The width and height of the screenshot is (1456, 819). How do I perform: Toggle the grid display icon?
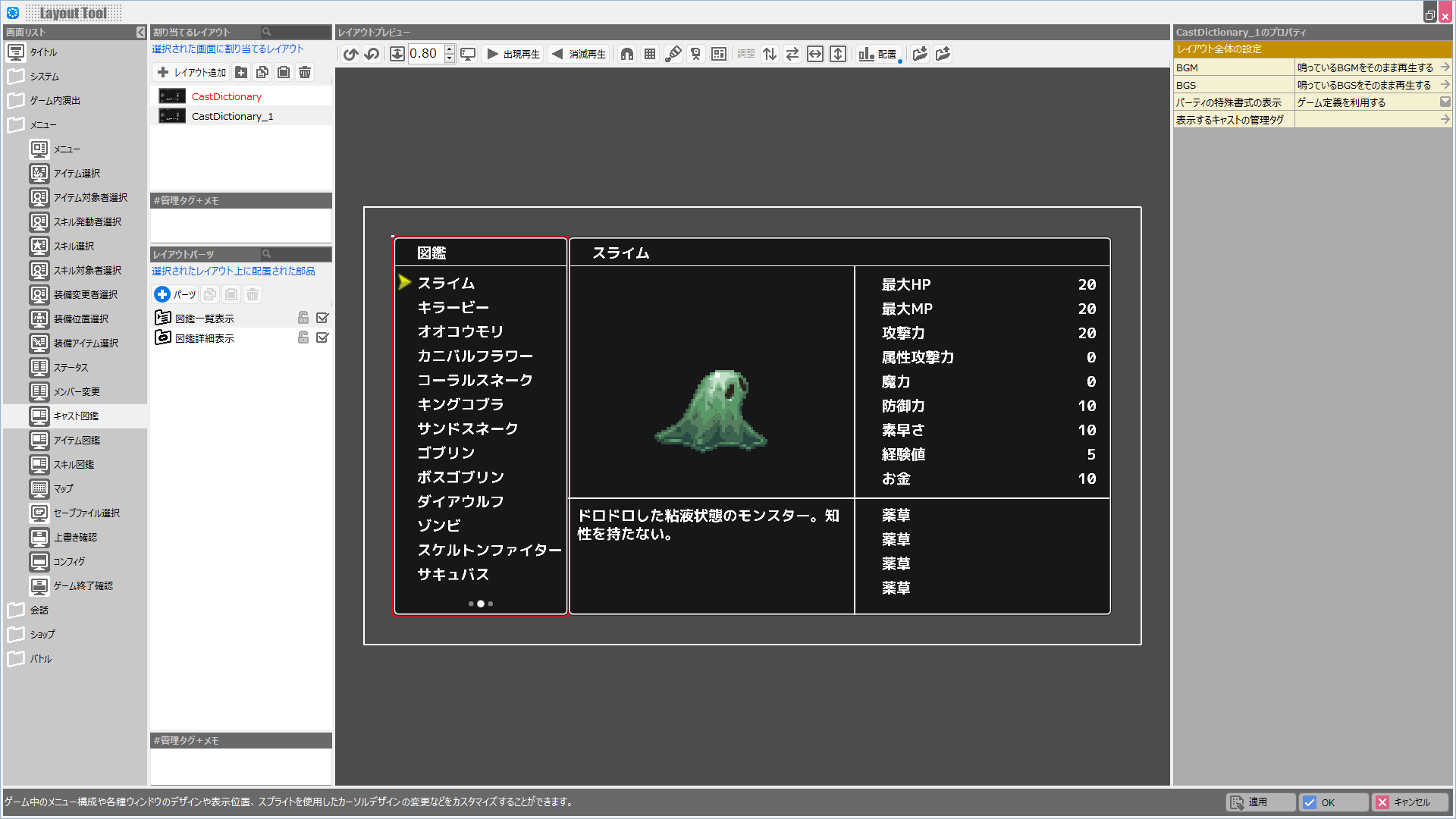pos(650,54)
